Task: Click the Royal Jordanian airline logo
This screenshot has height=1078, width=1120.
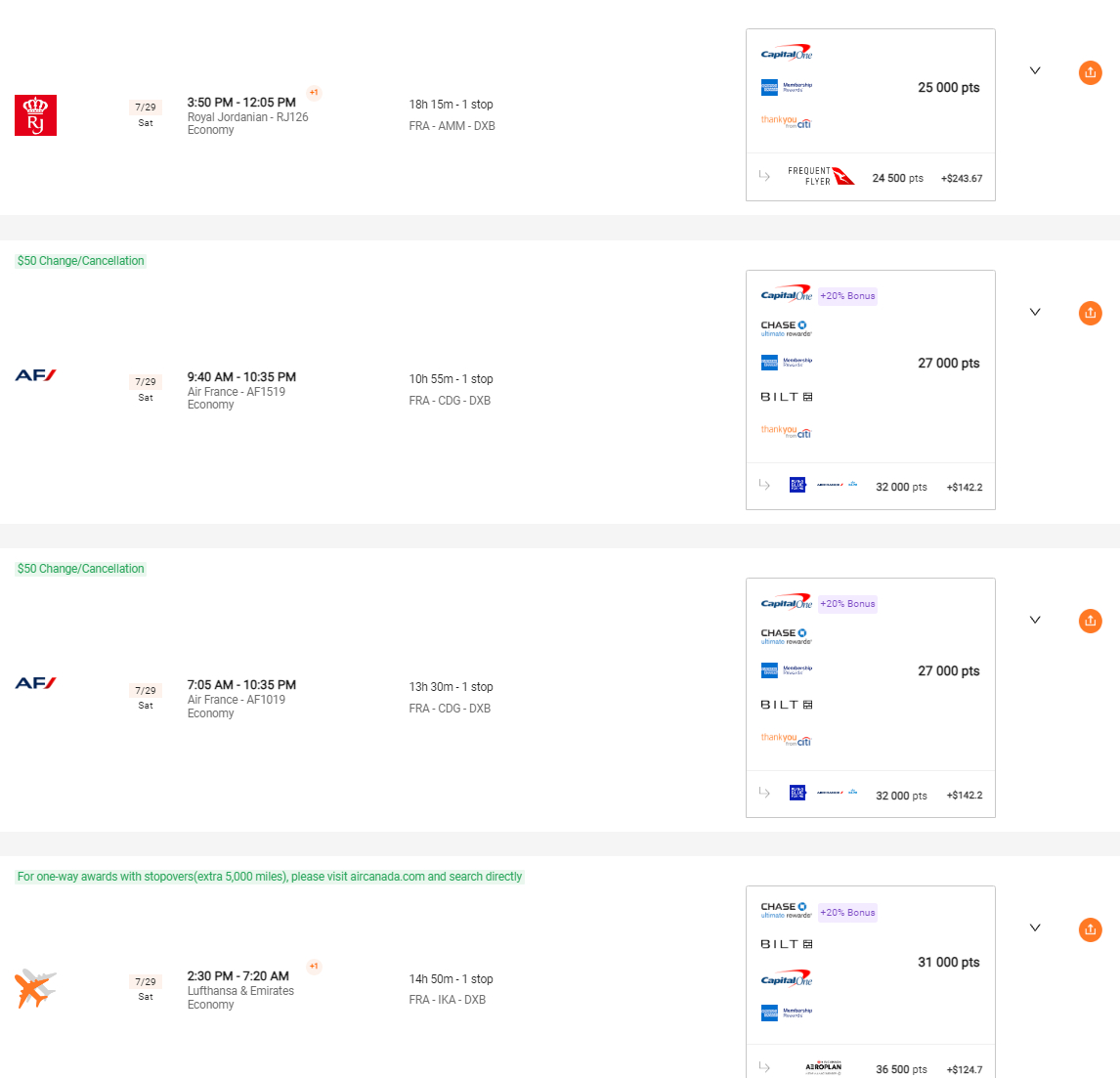Action: pos(36,115)
